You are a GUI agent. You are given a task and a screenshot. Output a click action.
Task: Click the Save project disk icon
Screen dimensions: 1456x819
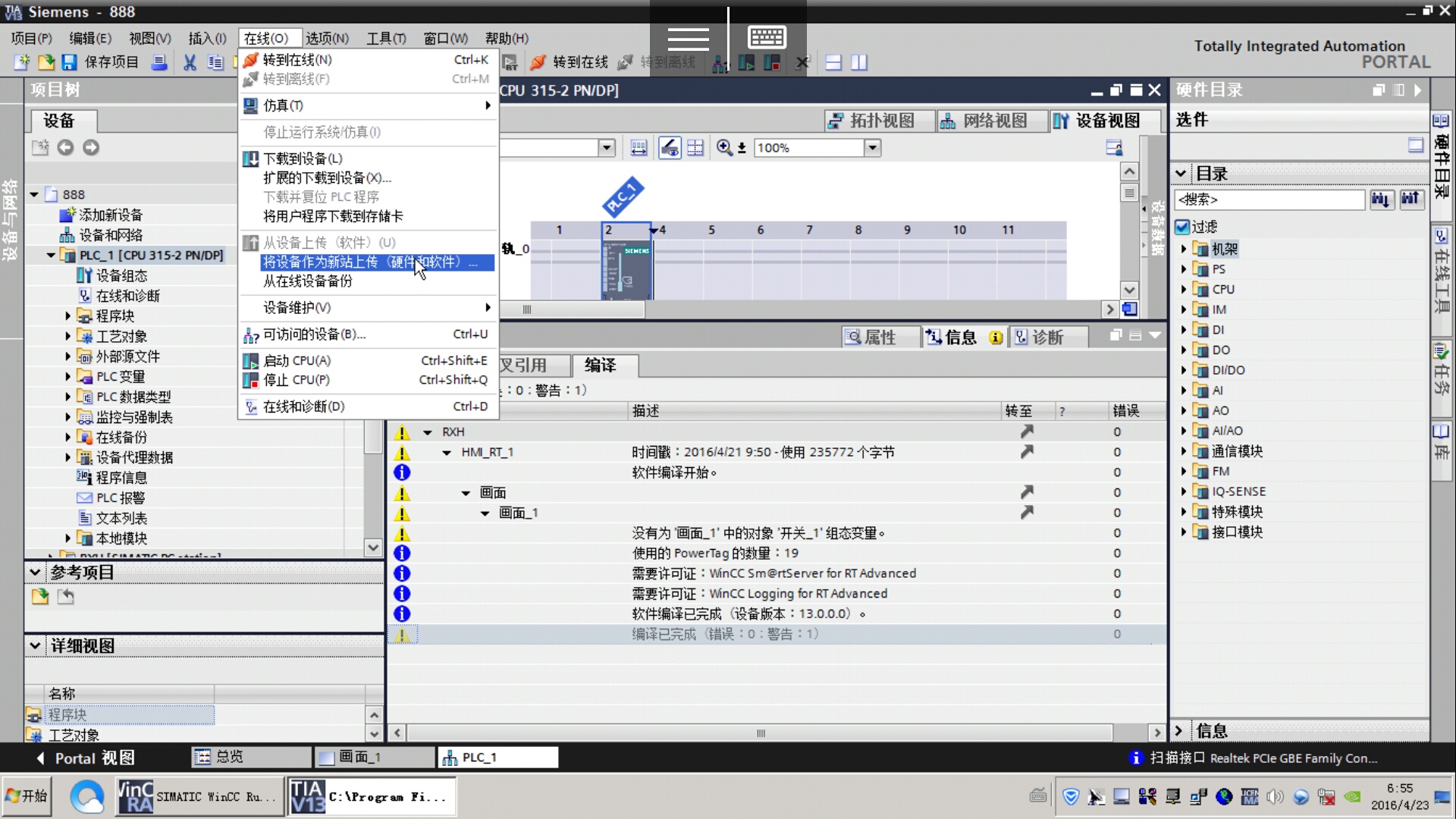pos(70,62)
